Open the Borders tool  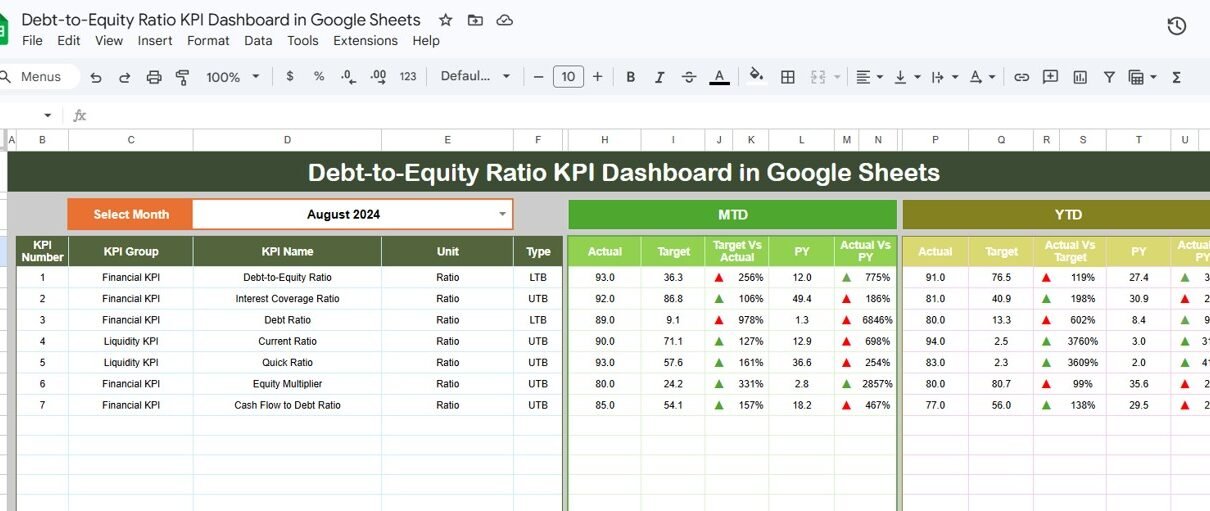coord(788,77)
